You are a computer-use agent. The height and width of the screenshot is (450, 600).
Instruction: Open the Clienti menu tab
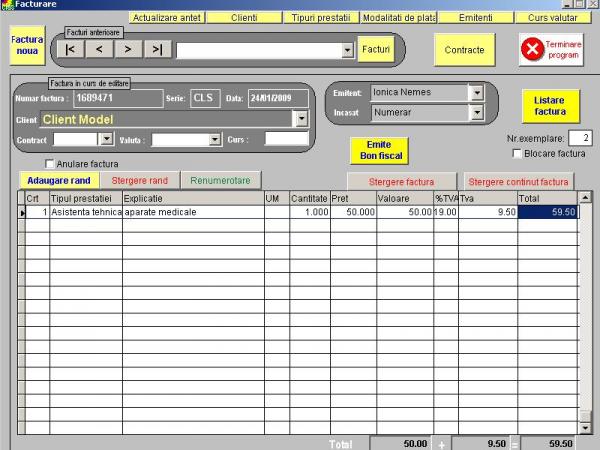[244, 18]
